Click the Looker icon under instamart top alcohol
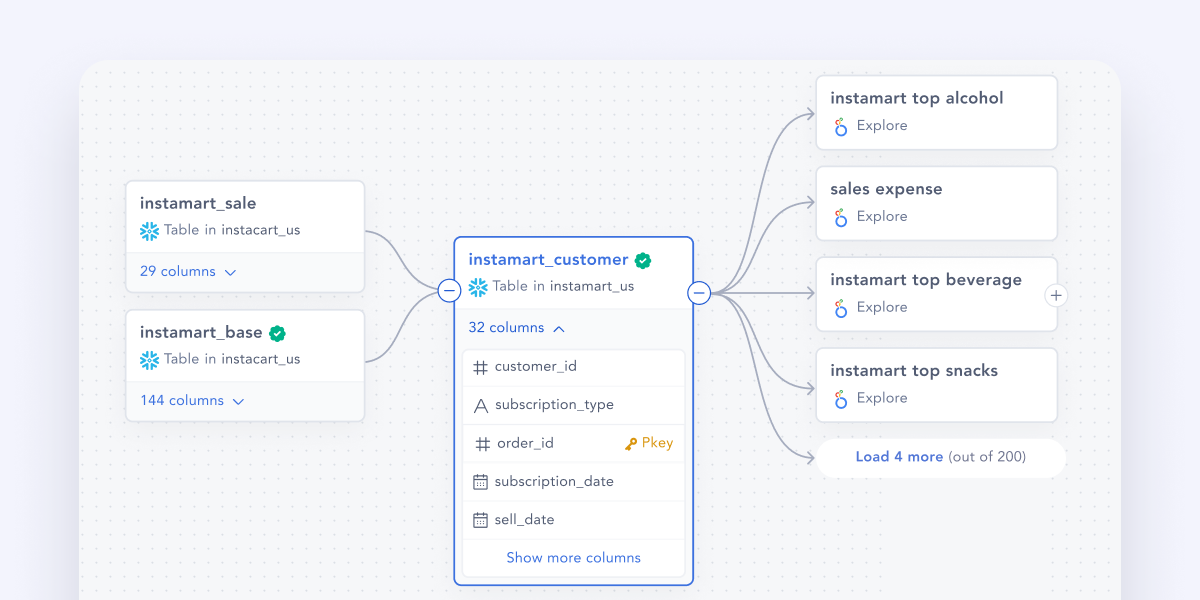 [841, 127]
